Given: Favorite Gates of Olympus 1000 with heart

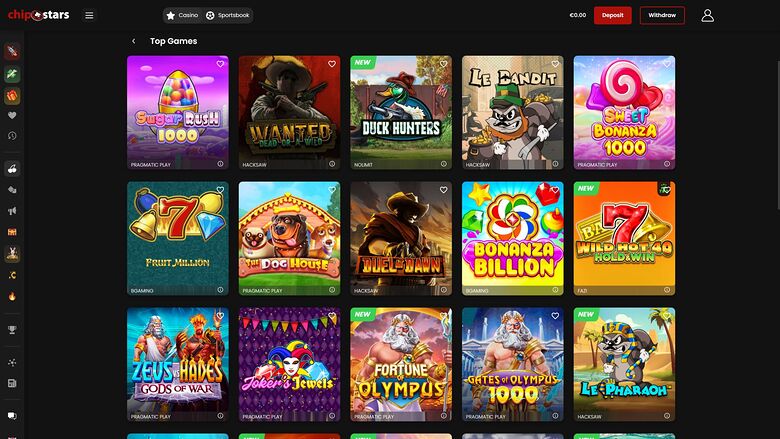Looking at the screenshot, I should point(555,315).
